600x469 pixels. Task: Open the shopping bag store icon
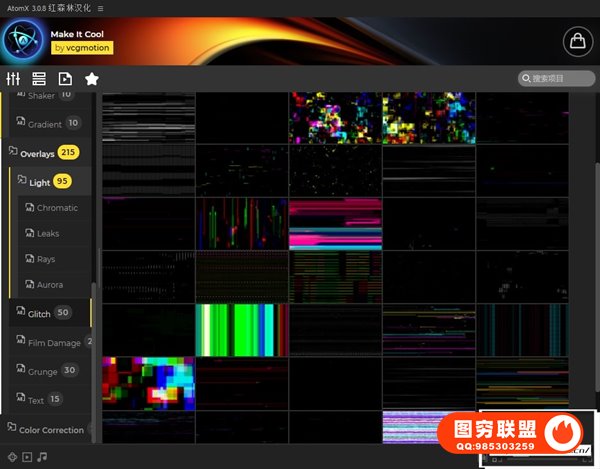pos(575,41)
